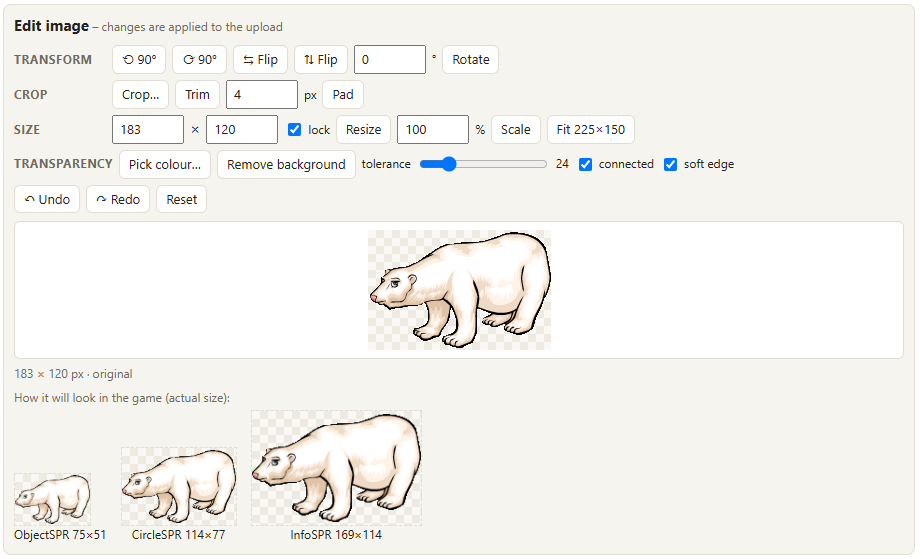Click the rotation angle input field

(x=390, y=59)
